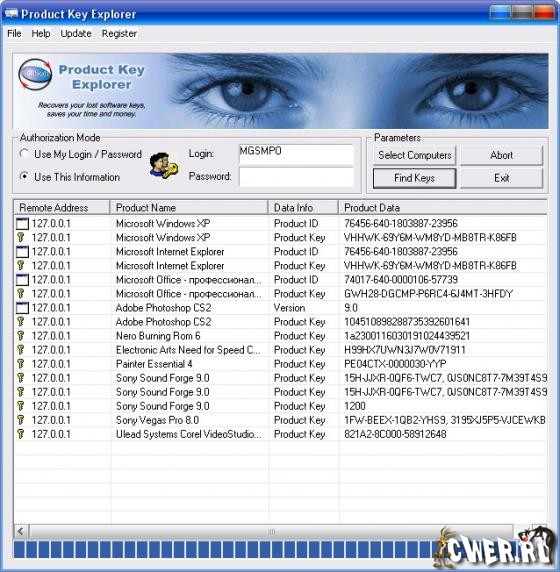
Task: Click the blue progress bar at bottom
Action: 226,550
